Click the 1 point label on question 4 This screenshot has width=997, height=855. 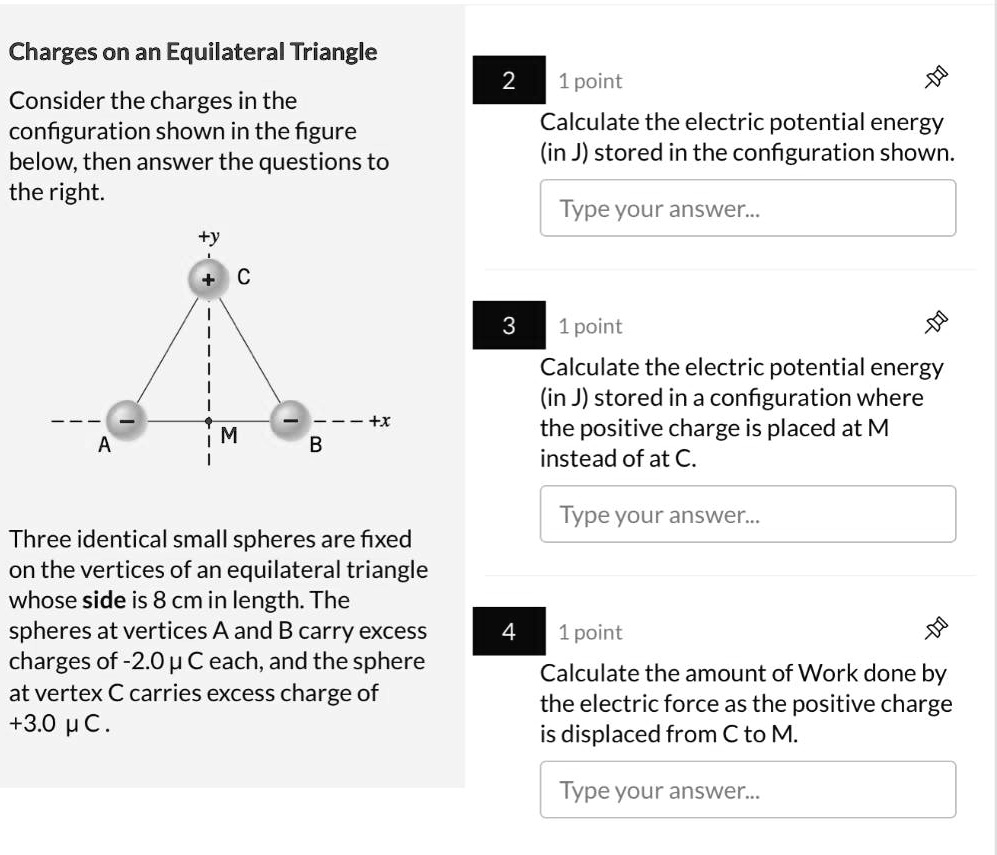589,631
